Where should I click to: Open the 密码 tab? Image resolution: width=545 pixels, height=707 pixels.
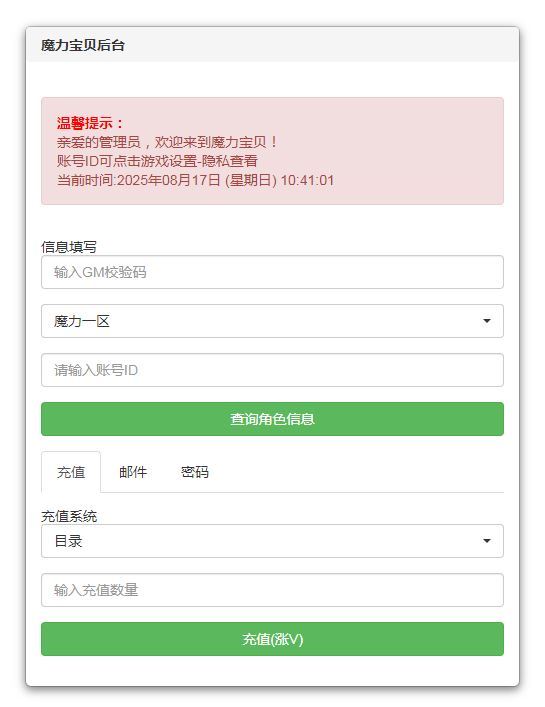click(x=195, y=472)
